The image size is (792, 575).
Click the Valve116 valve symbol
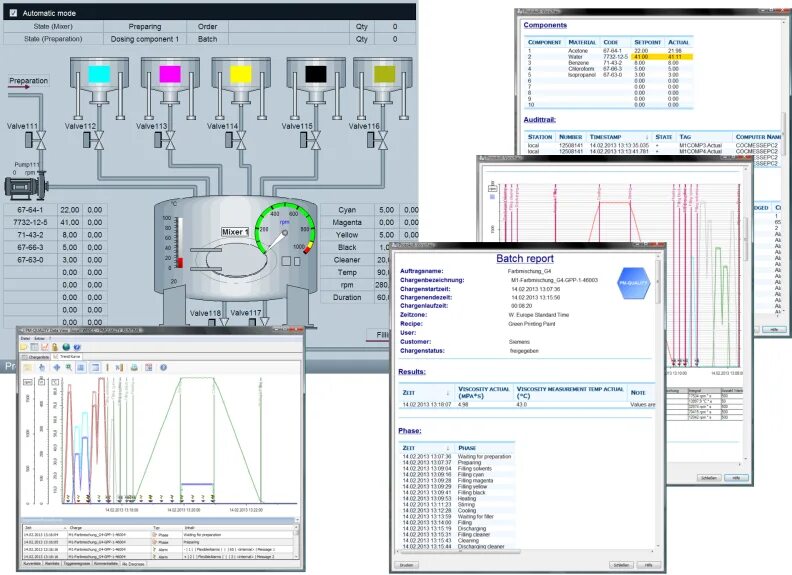[x=378, y=139]
